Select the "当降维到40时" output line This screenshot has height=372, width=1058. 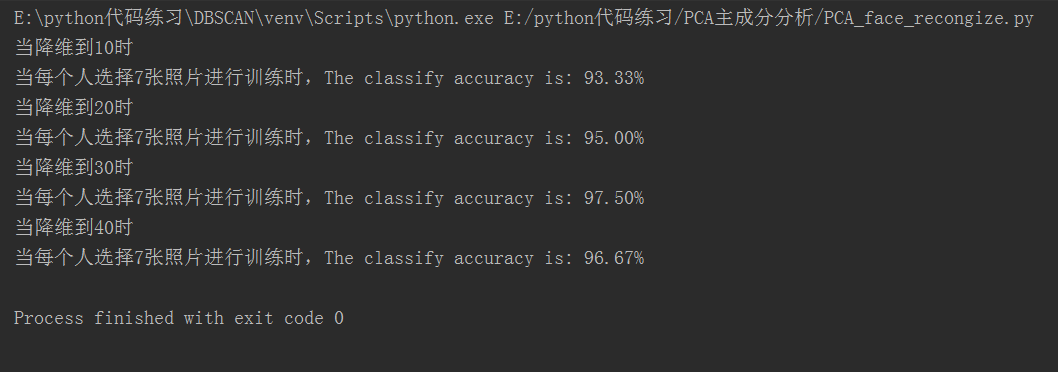74,228
